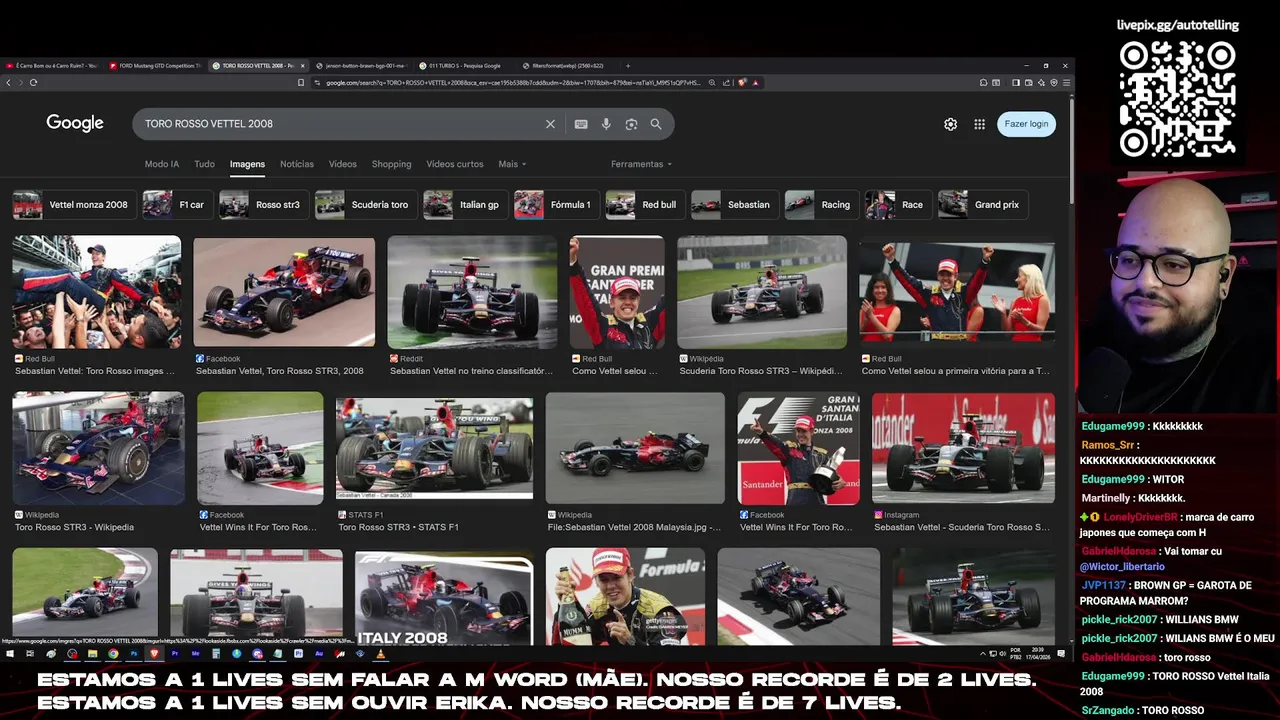Image resolution: width=1280 pixels, height=720 pixels.
Task: Select the Sebastian filter chip
Action: coord(734,205)
